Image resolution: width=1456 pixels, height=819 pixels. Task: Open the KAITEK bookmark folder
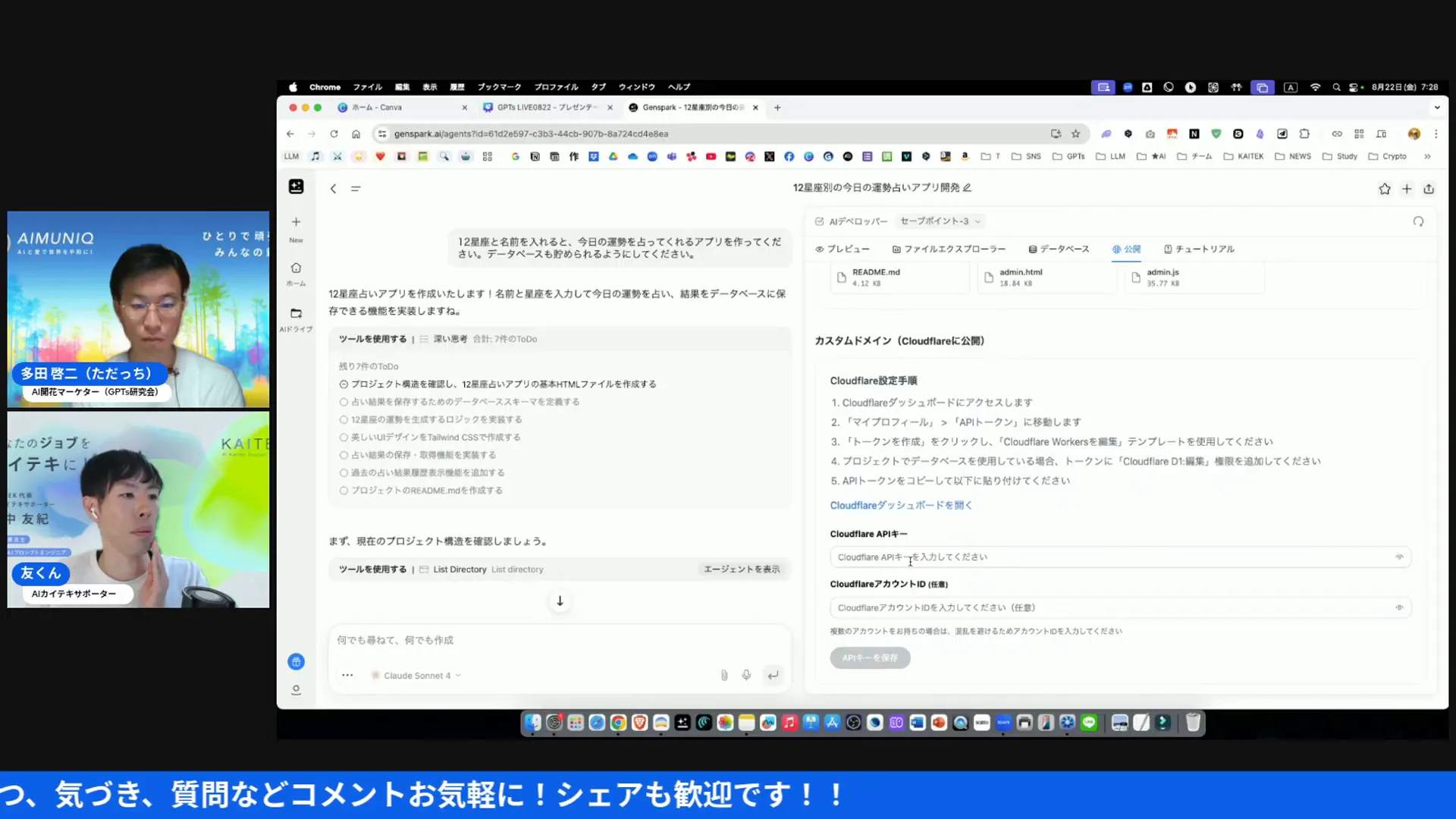click(1244, 156)
